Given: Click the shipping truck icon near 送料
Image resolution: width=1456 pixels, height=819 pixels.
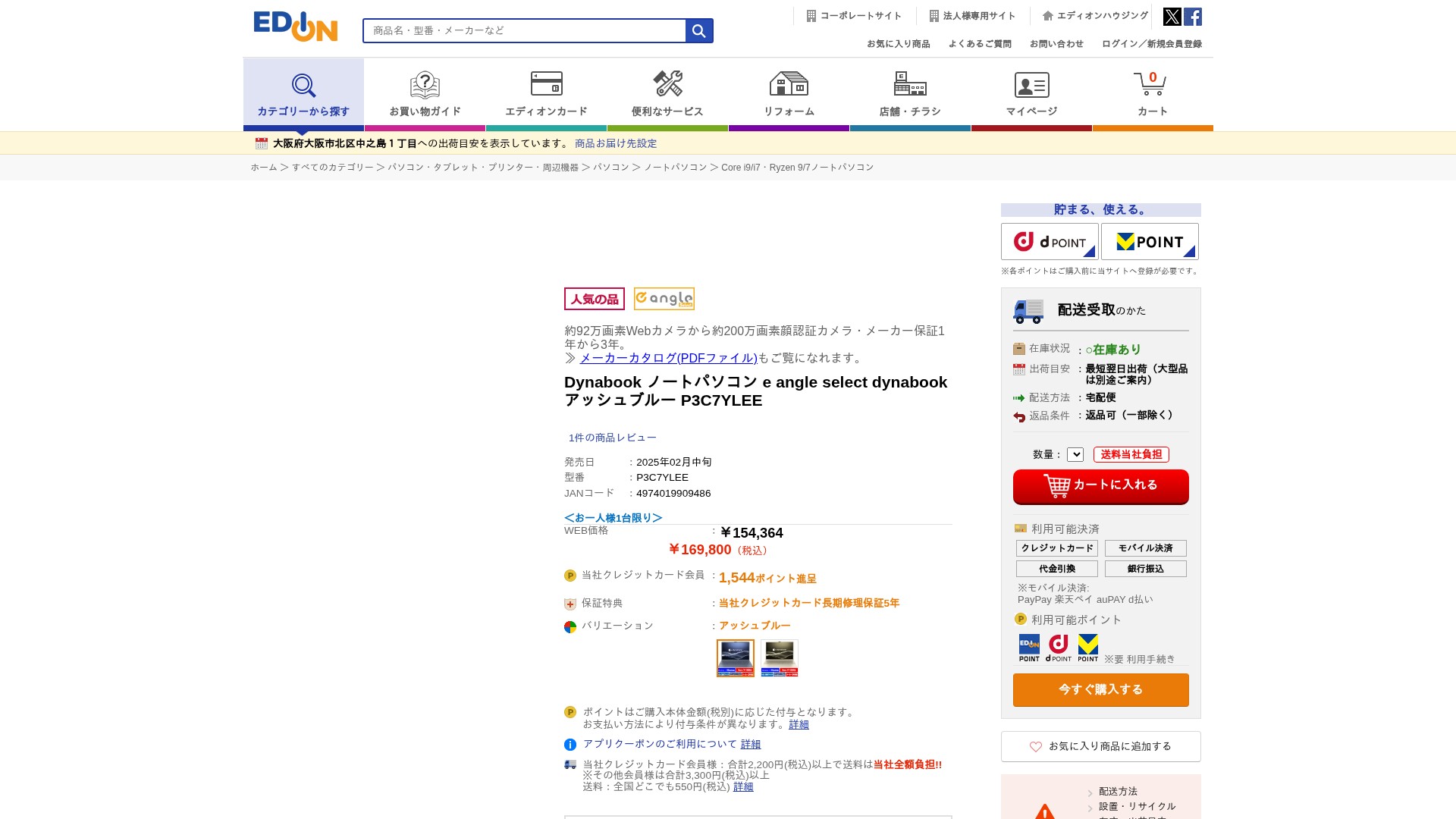Looking at the screenshot, I should click(x=570, y=764).
